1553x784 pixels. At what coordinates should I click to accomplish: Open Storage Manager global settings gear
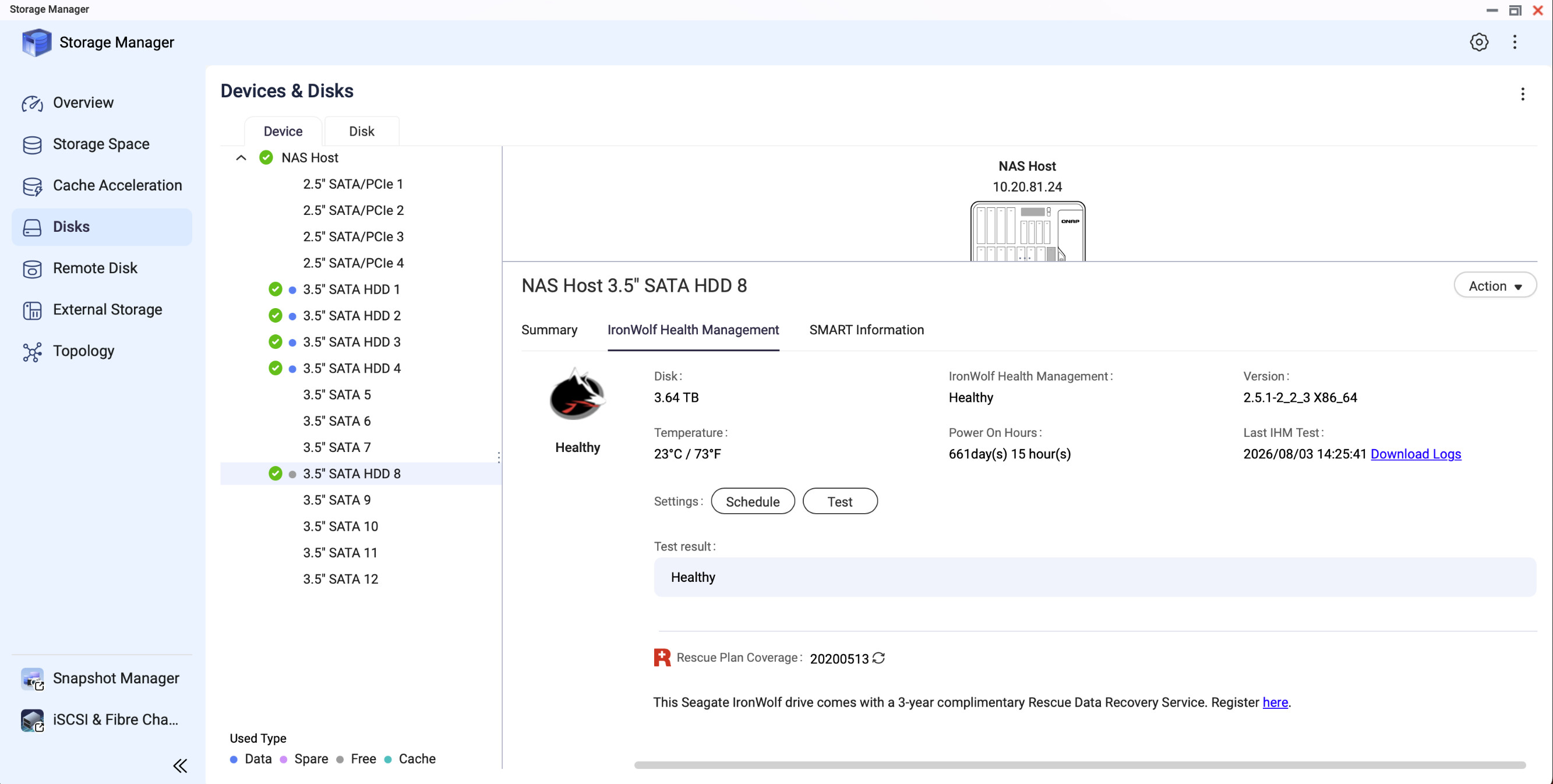(1478, 42)
